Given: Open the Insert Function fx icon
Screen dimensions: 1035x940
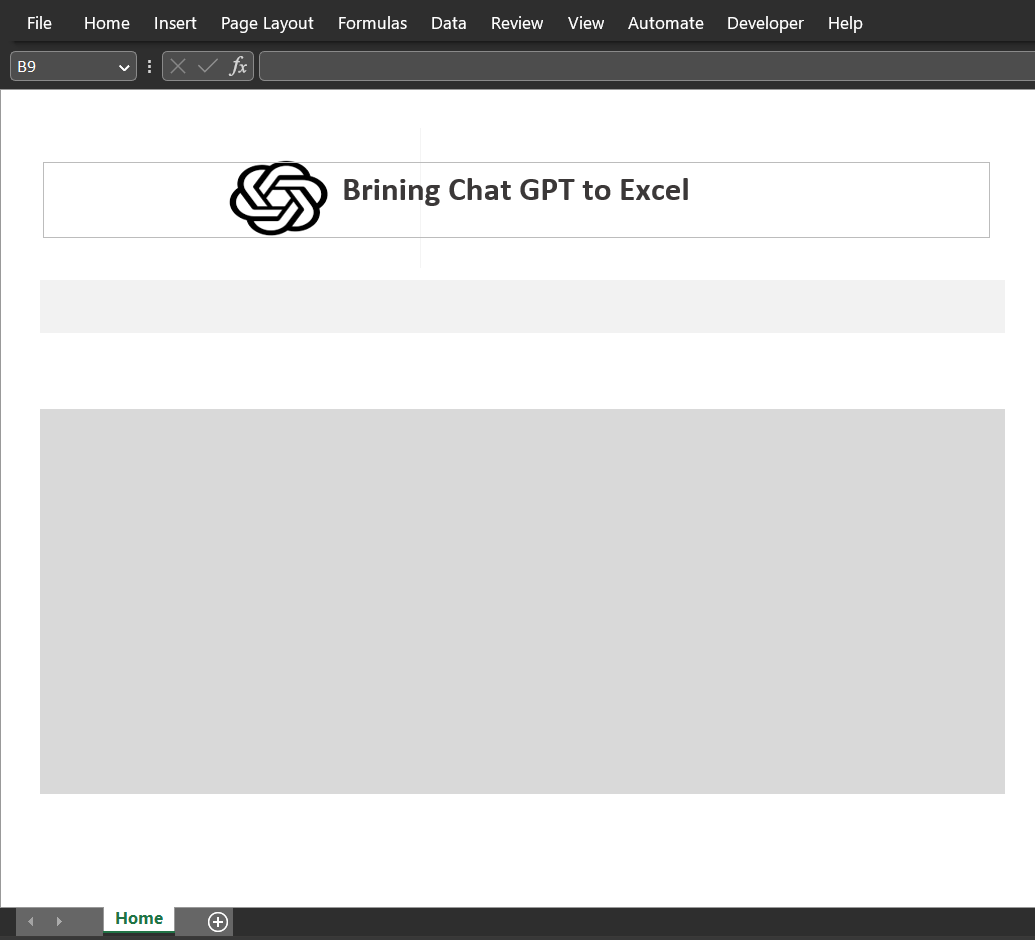Looking at the screenshot, I should (238, 66).
